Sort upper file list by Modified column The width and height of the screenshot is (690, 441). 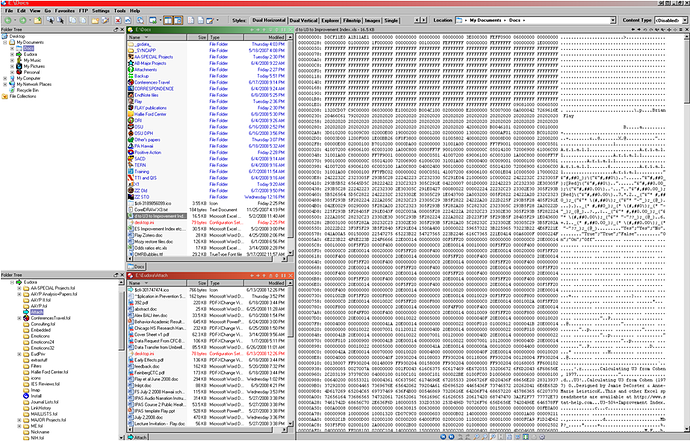tap(265, 37)
